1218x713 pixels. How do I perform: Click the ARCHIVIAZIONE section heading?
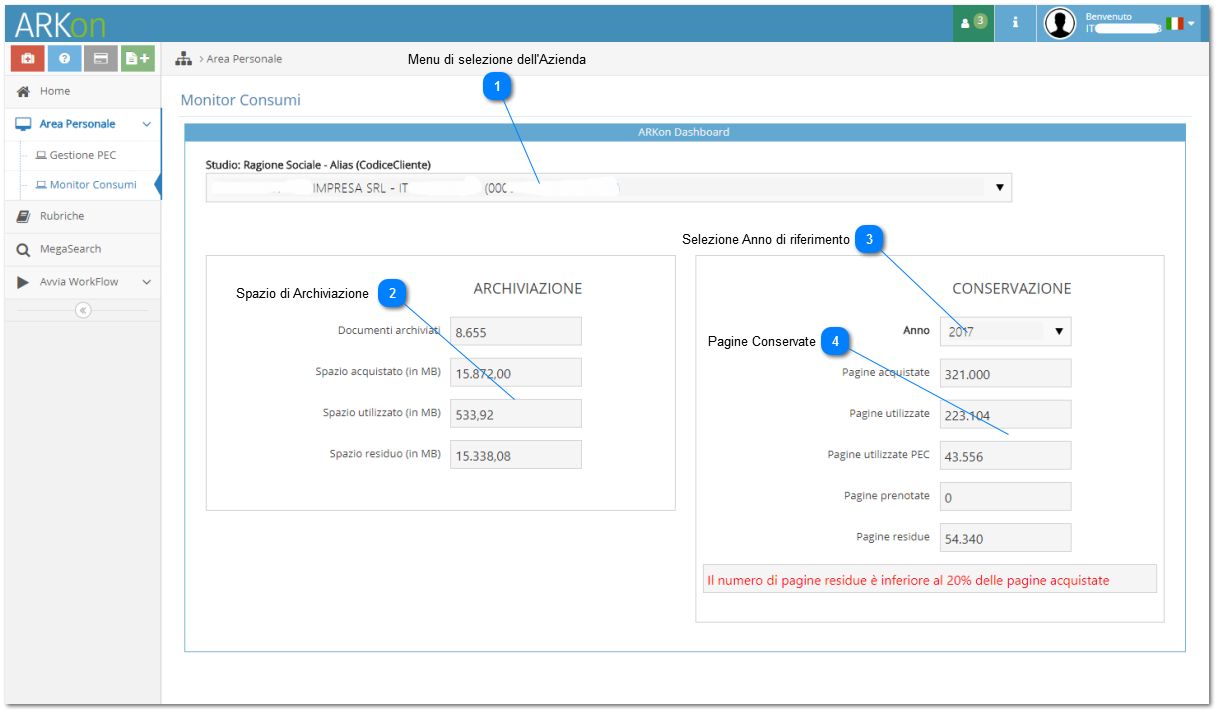coord(527,288)
